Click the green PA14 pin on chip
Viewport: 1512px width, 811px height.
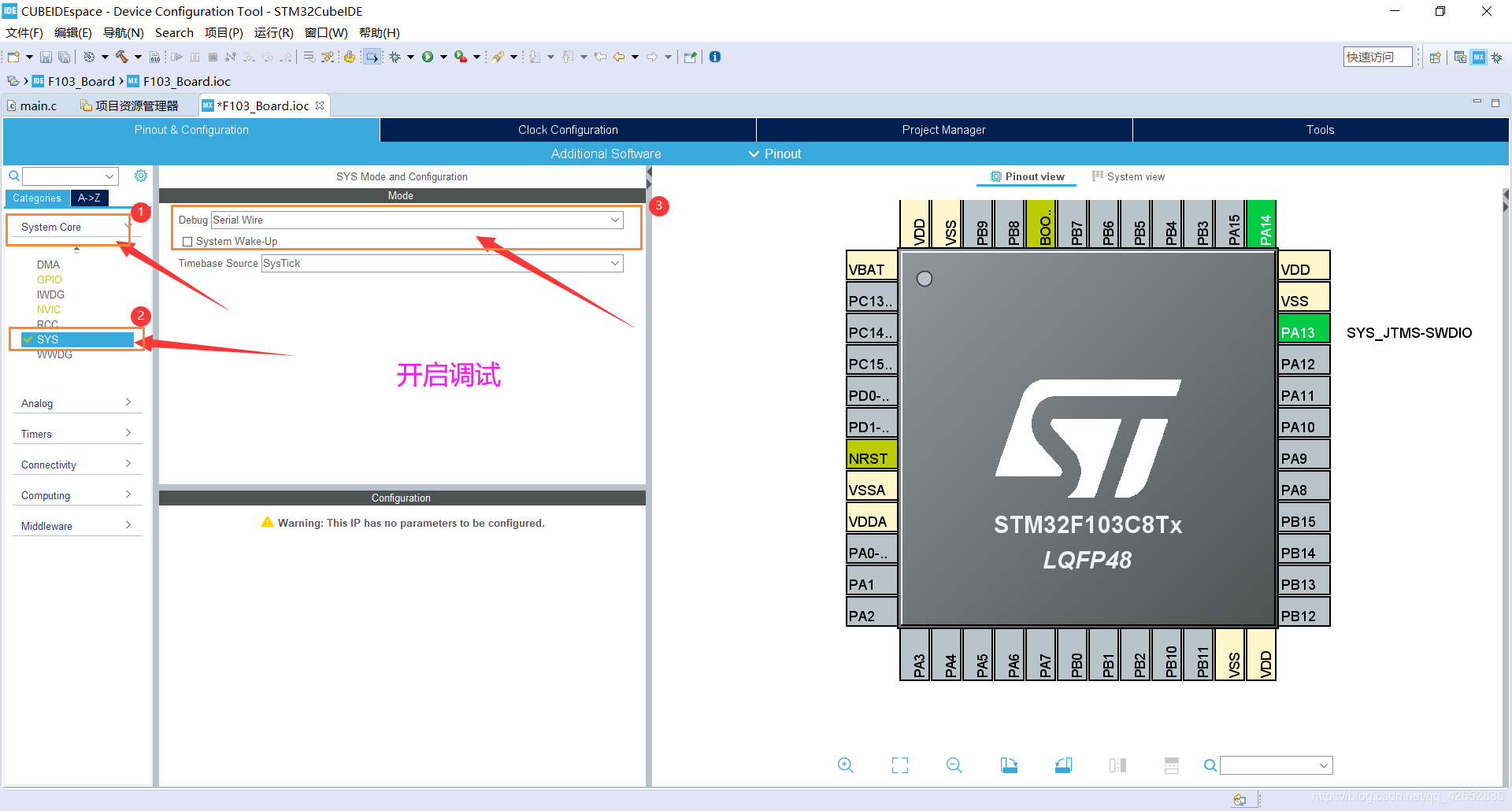tap(1262, 224)
